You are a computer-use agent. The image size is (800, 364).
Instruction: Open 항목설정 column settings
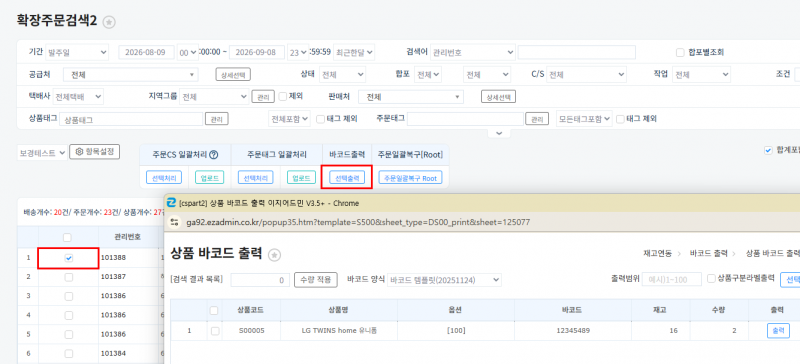(95, 152)
